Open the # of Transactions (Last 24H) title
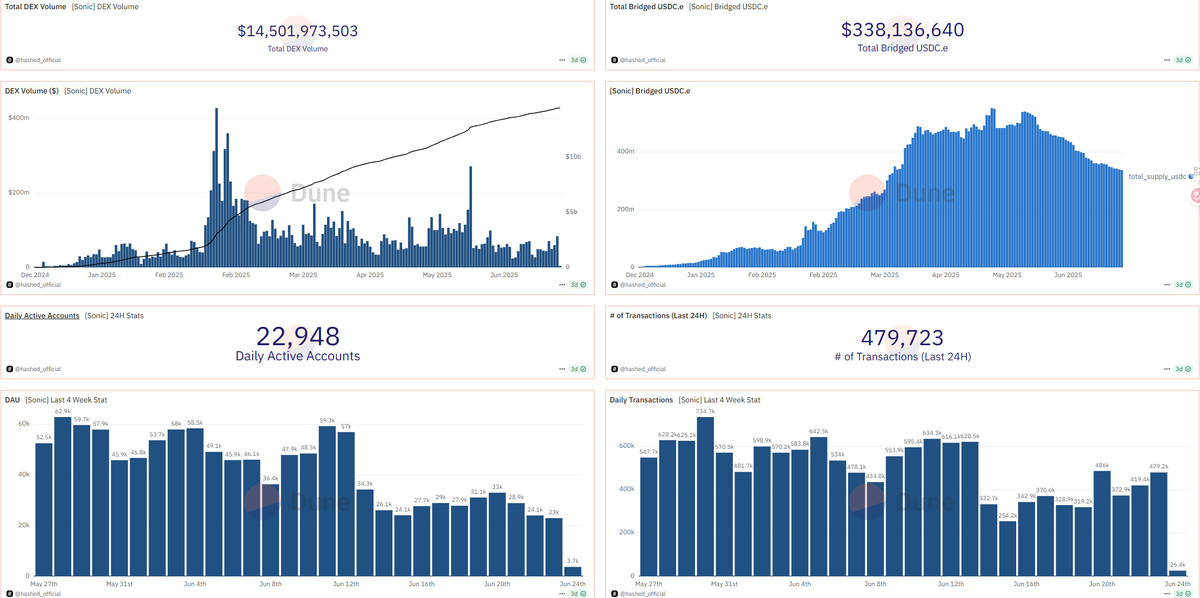Screen dimensions: 1200x598 coord(658,315)
